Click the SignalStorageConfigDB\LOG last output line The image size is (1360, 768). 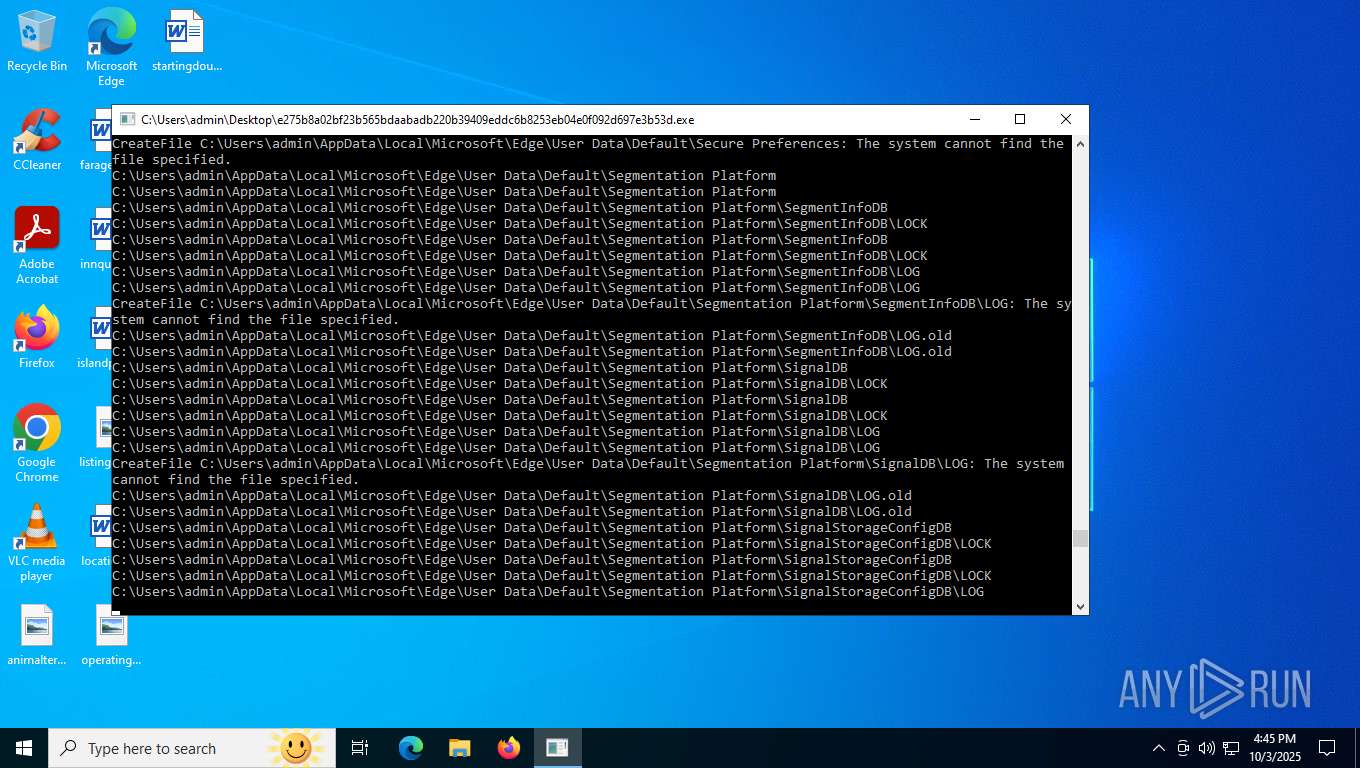pyautogui.click(x=548, y=592)
